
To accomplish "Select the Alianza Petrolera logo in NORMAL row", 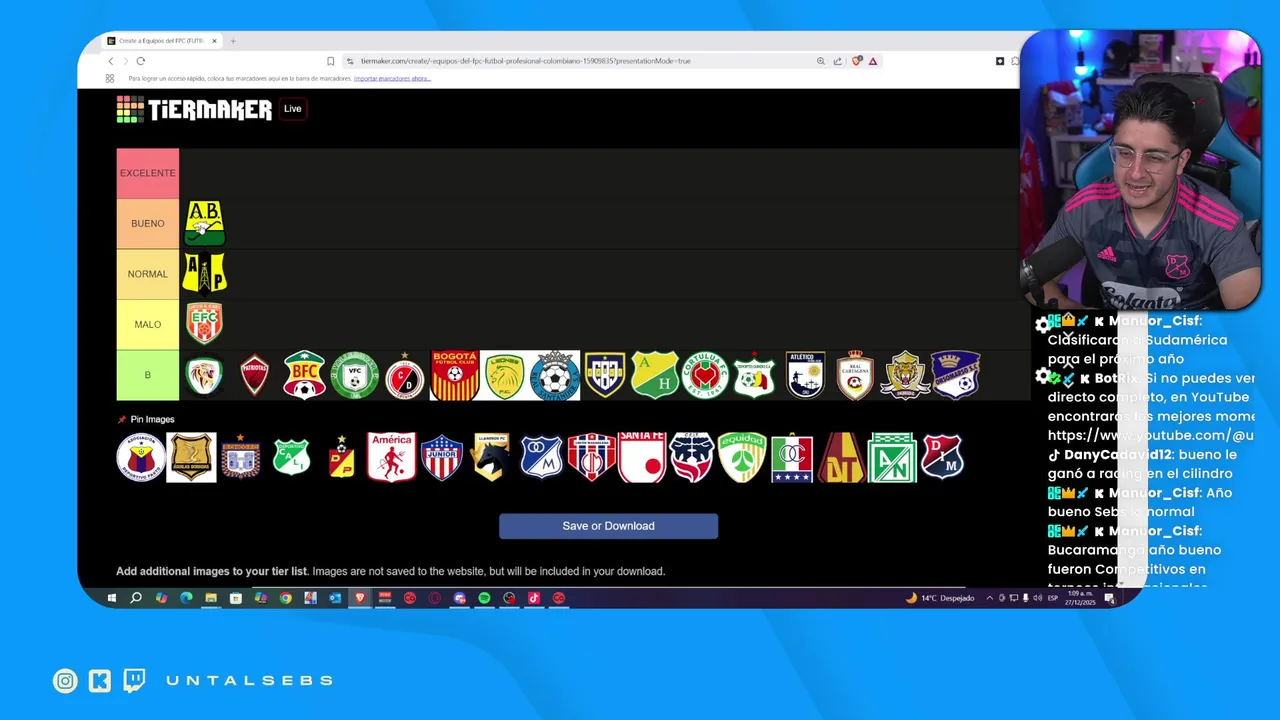I will [x=204, y=273].
